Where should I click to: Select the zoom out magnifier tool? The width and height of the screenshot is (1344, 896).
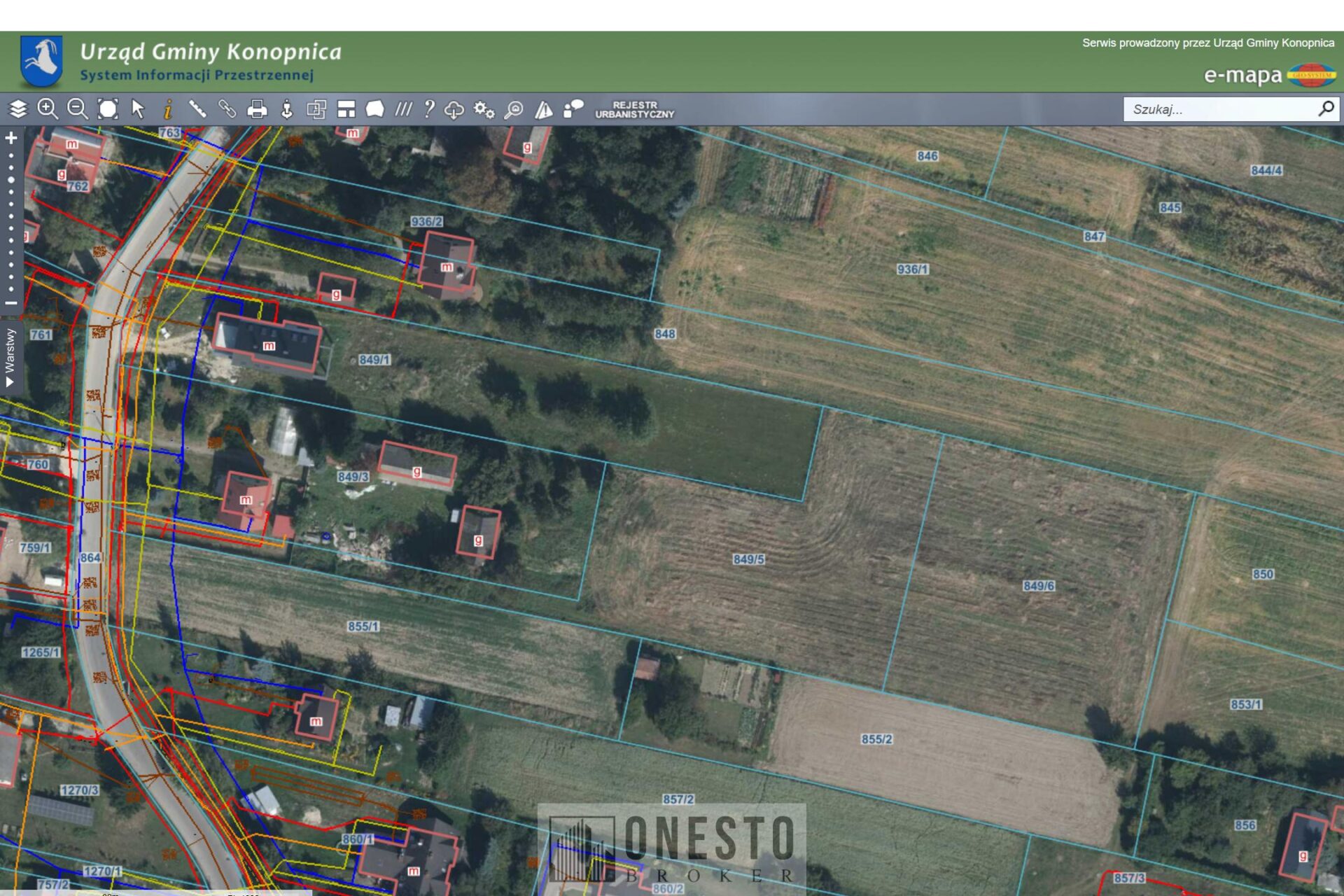tap(77, 109)
